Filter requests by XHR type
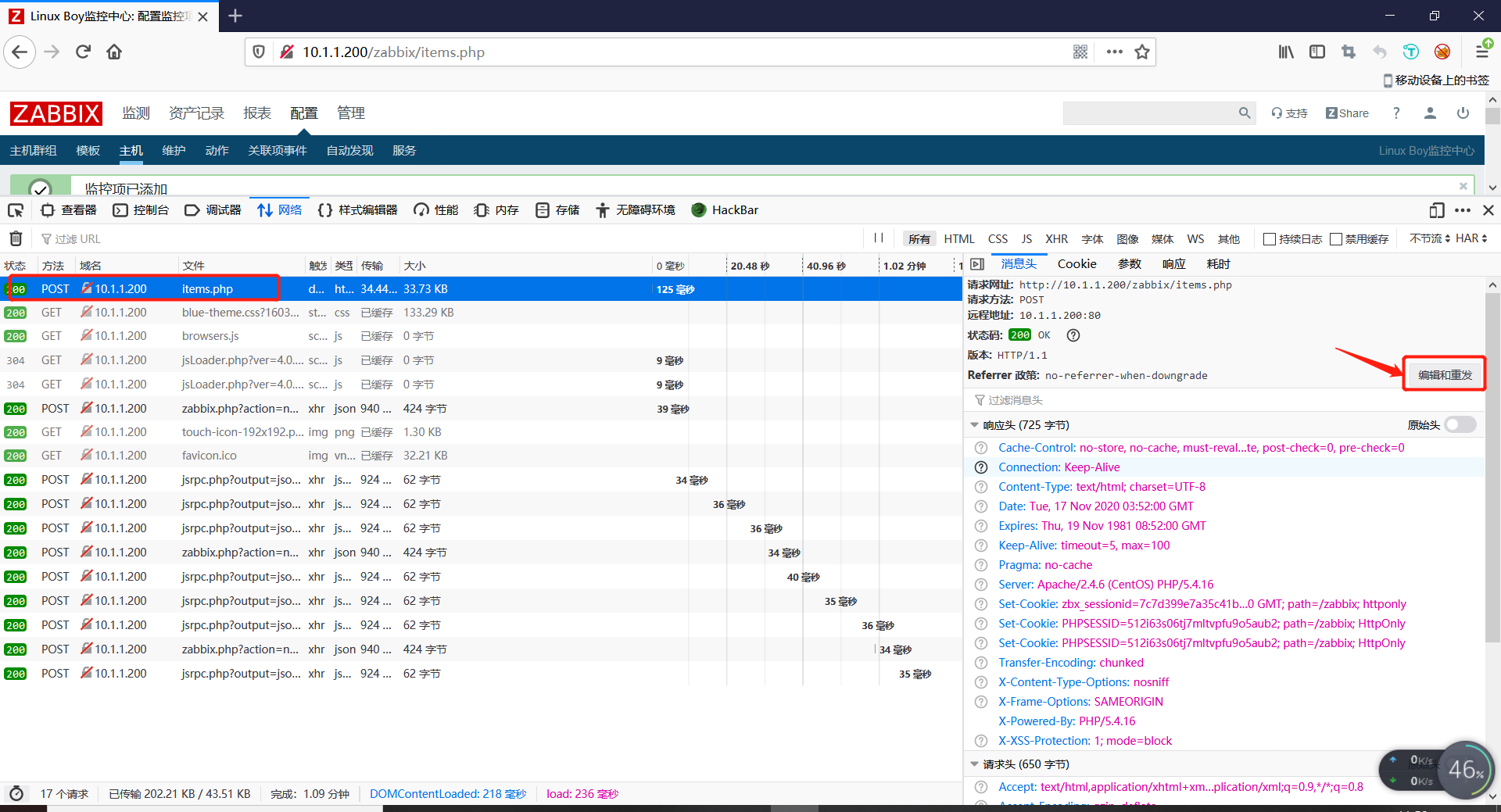This screenshot has height=812, width=1501. click(x=1056, y=239)
